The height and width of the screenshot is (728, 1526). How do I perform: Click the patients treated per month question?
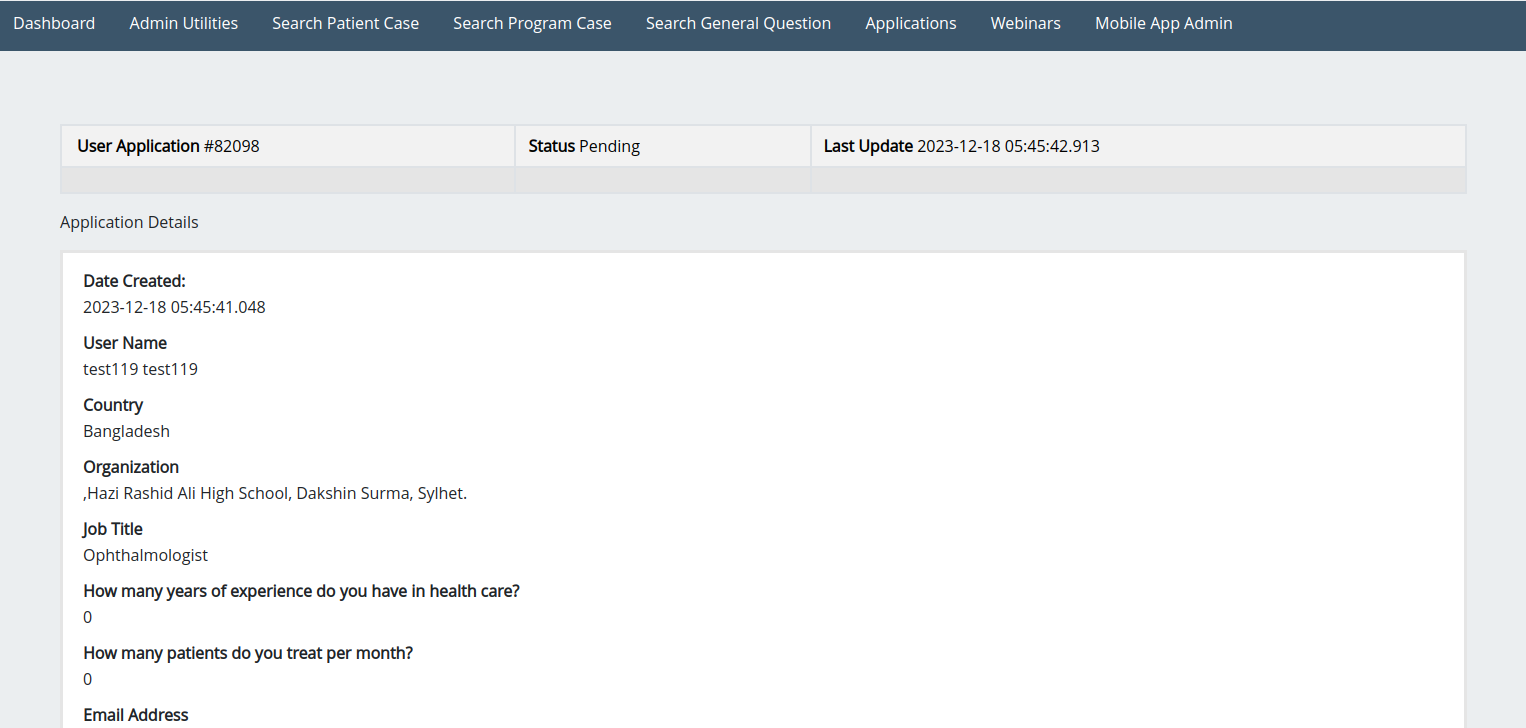click(x=248, y=653)
